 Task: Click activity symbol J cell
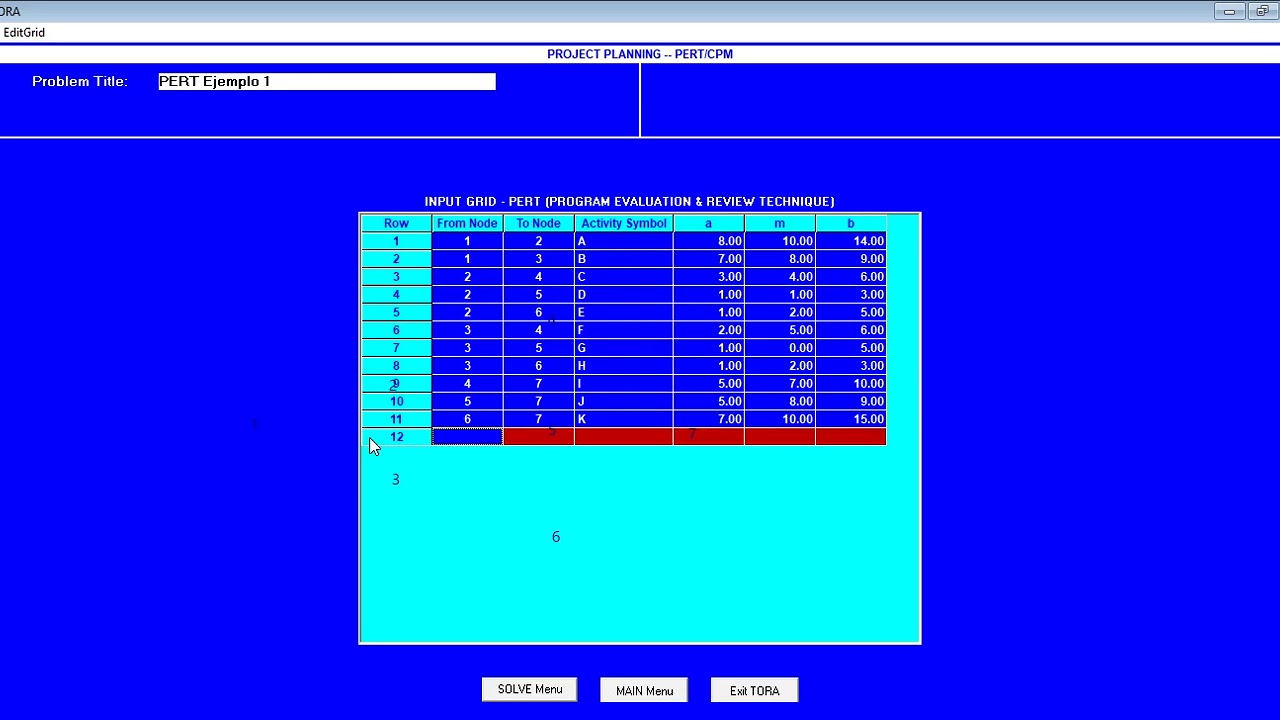[623, 401]
